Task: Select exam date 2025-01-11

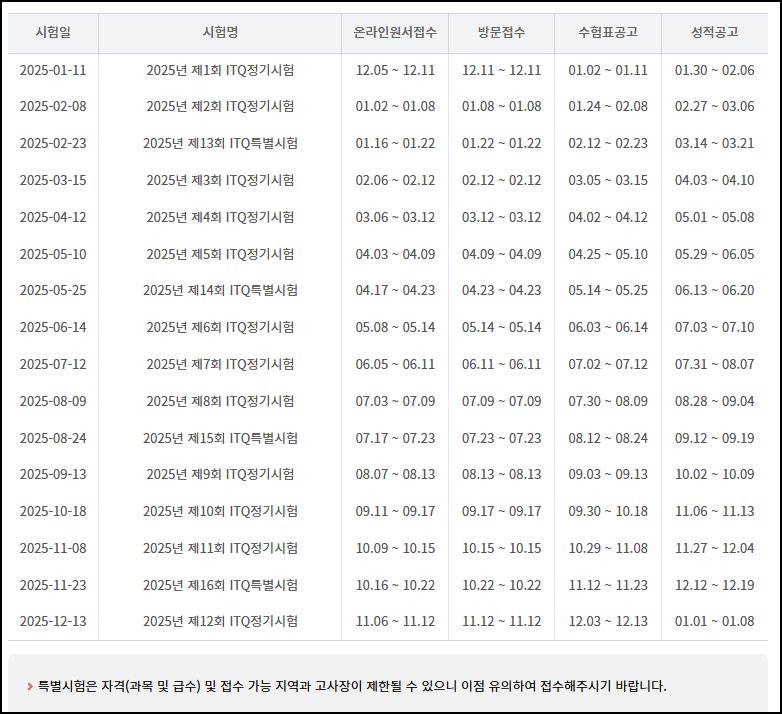Action: click(53, 70)
